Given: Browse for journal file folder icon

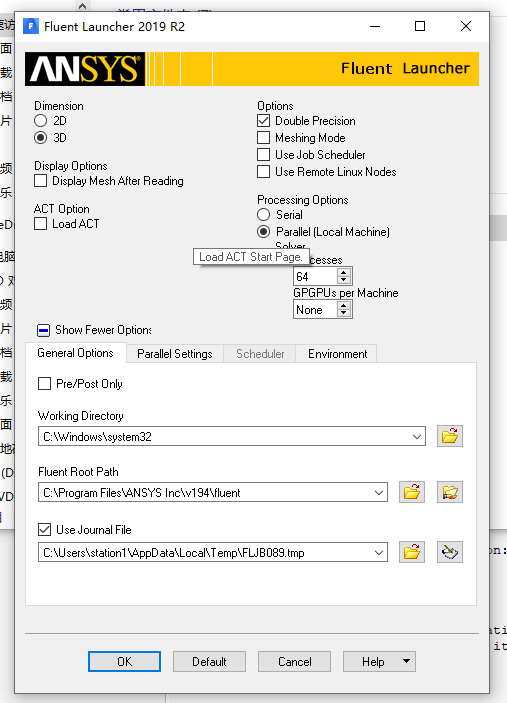Looking at the screenshot, I should [x=412, y=552].
